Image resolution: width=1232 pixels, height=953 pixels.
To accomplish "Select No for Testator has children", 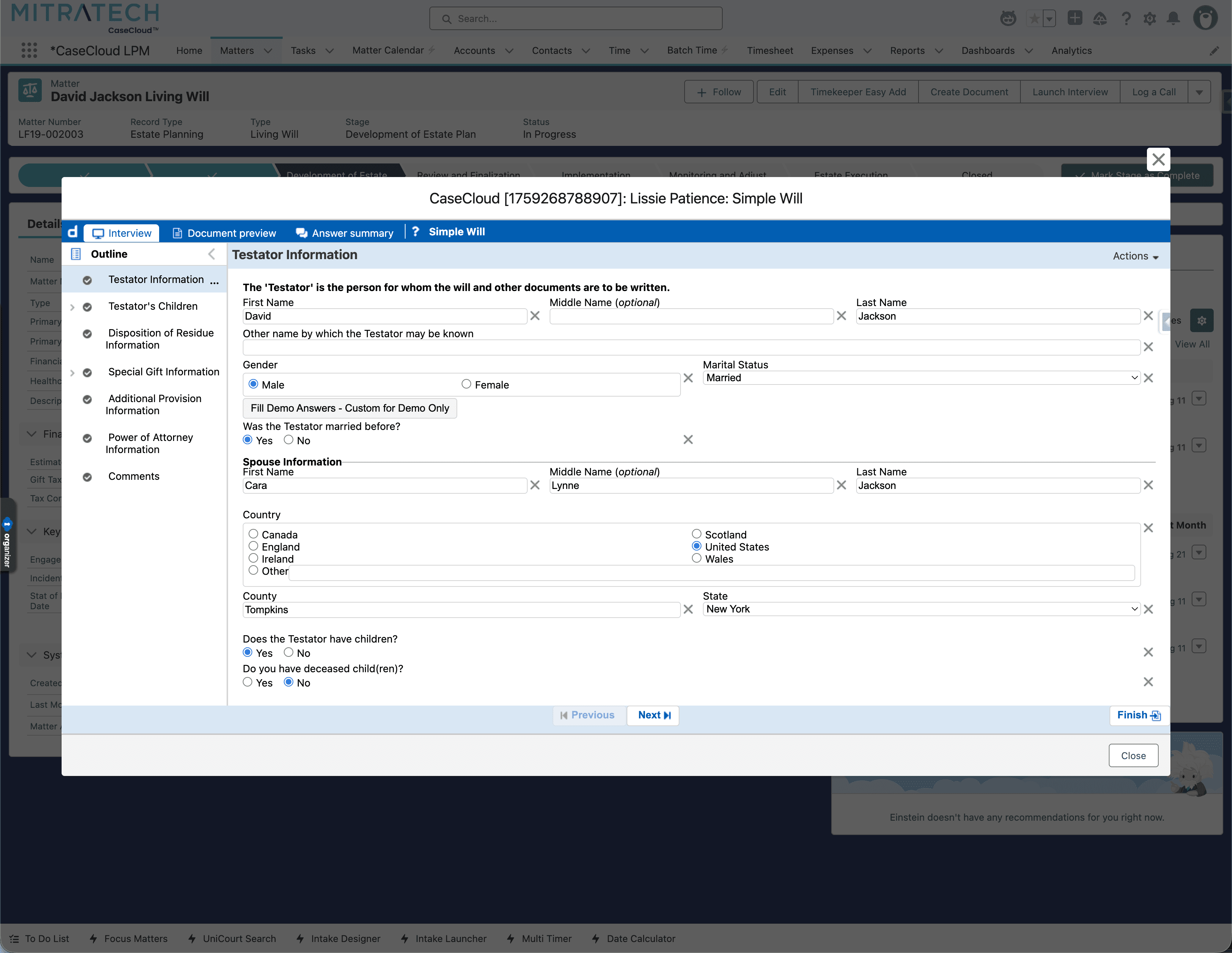I will click(288, 652).
